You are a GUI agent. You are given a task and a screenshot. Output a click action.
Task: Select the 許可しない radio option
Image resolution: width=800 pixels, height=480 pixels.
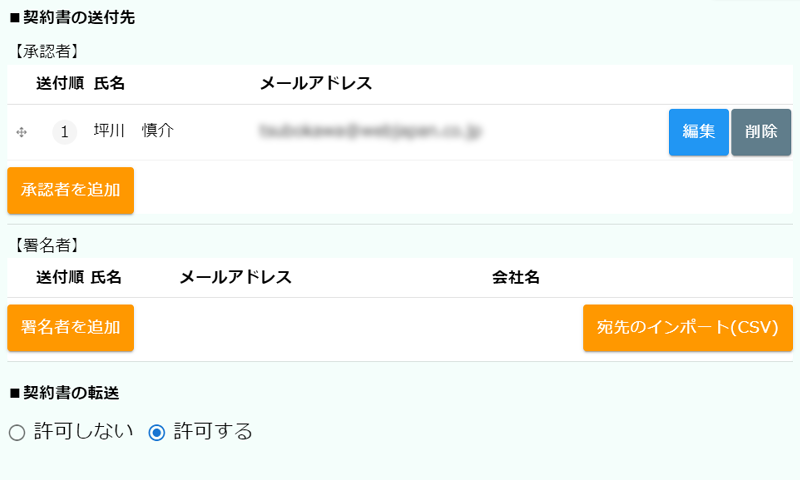click(16, 433)
